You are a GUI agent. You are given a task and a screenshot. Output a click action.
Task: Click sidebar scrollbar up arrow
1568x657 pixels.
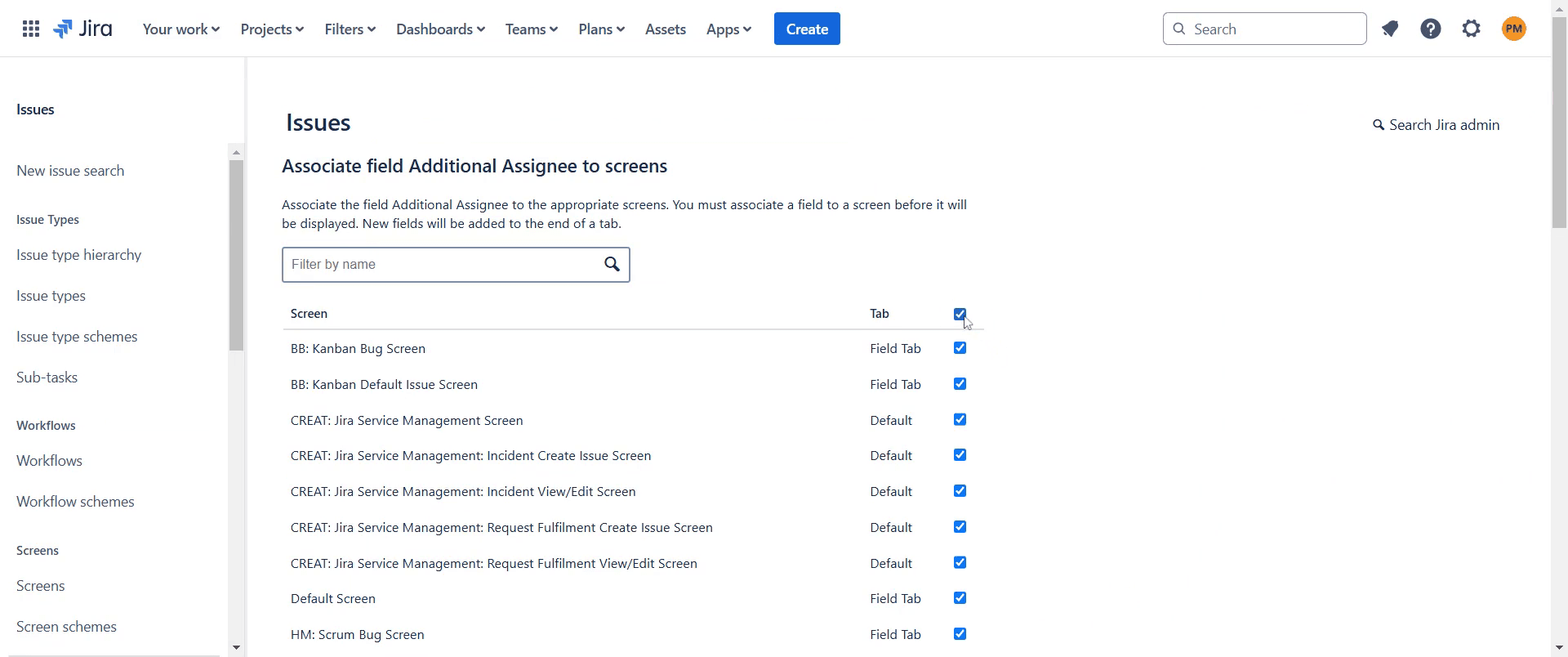[236, 152]
